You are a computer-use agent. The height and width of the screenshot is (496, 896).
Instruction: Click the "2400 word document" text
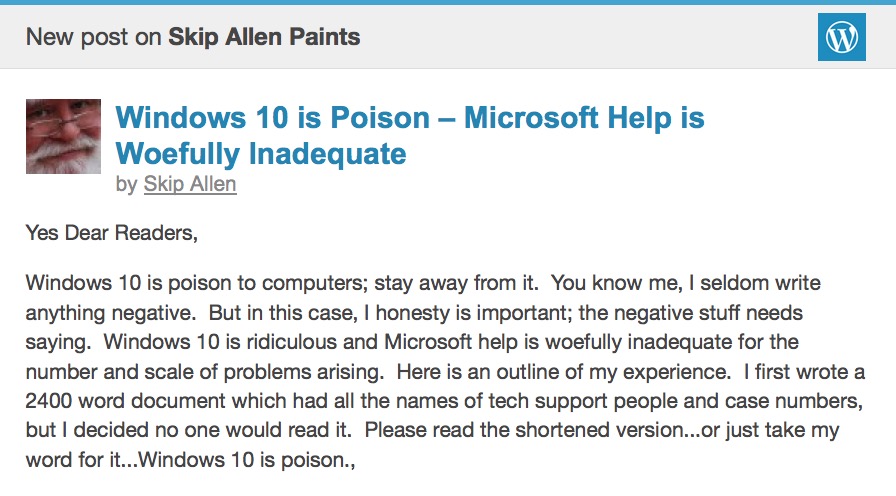point(126,401)
